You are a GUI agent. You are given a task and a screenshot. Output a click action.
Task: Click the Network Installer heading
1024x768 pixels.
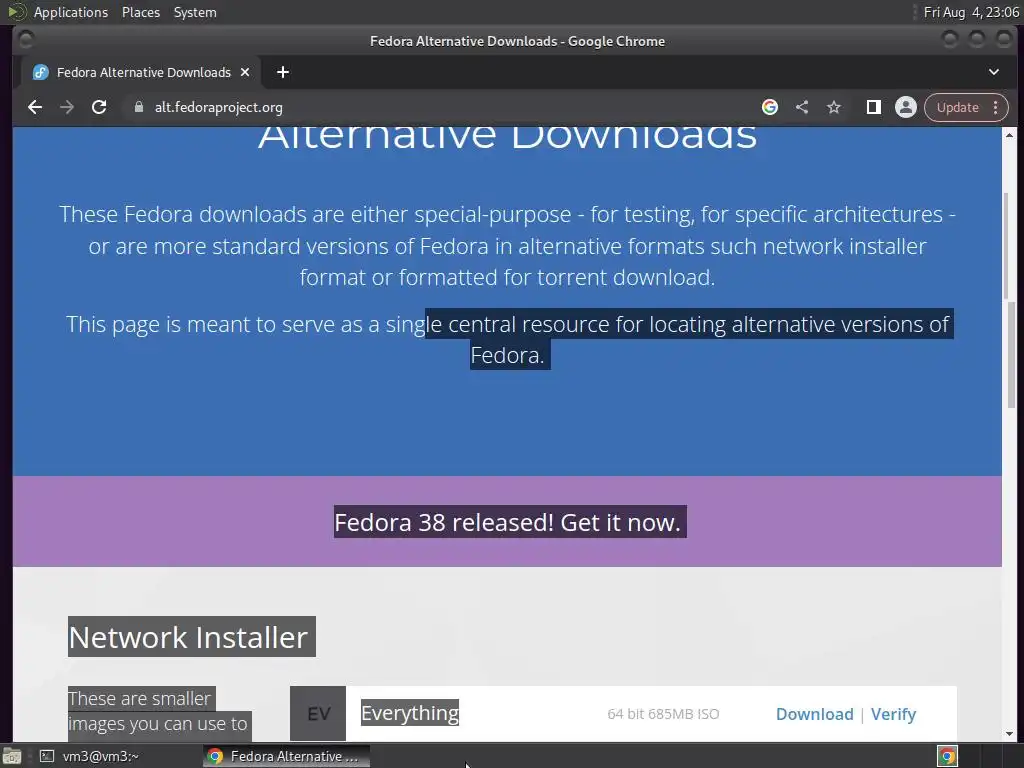pos(191,637)
